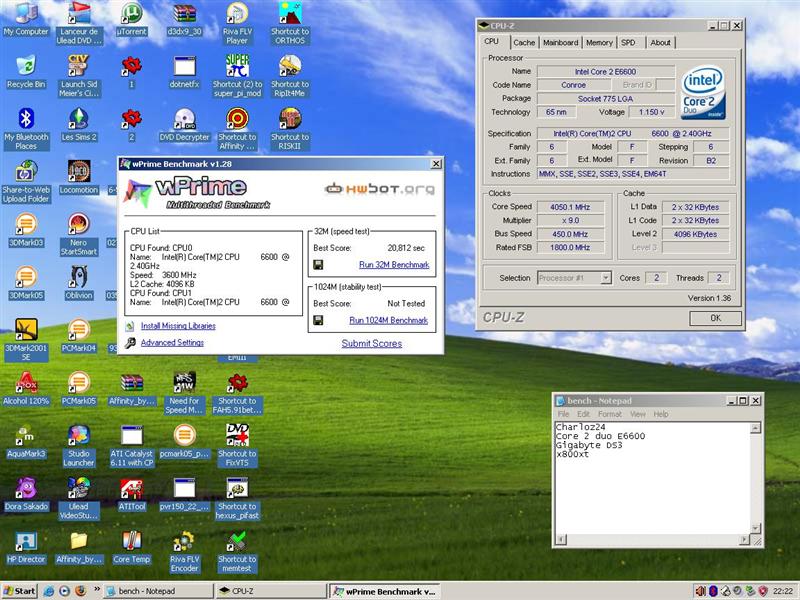The width and height of the screenshot is (800, 600).
Task: Click Submit Scores link in wPrime
Action: tap(371, 344)
